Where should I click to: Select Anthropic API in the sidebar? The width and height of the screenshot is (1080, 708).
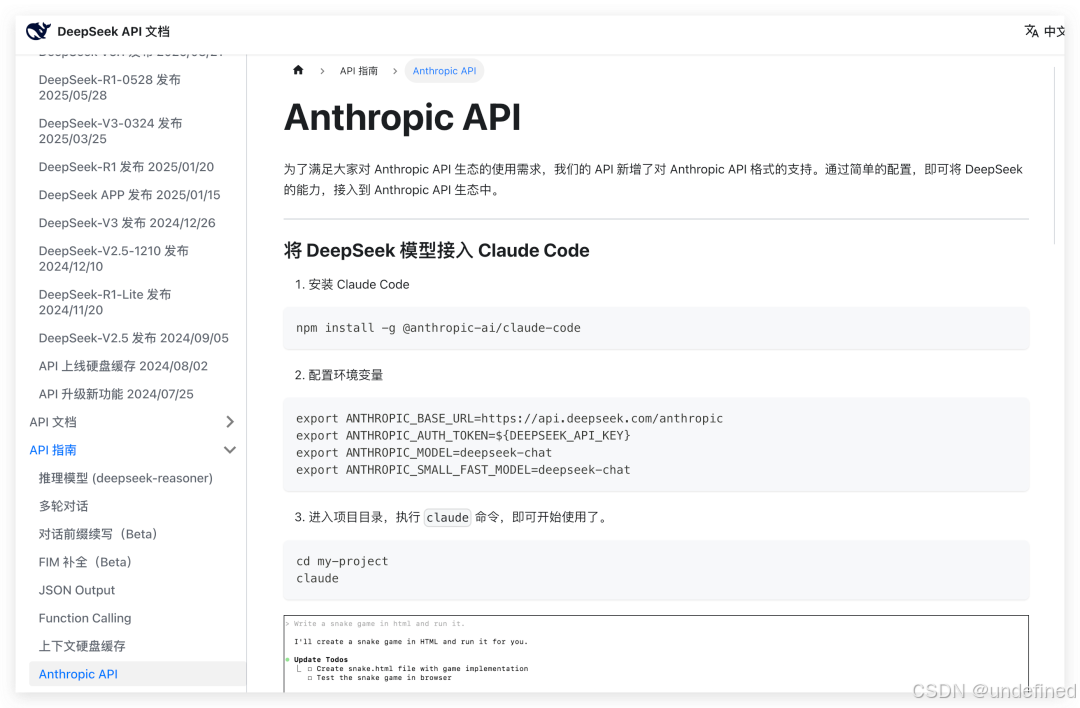pos(137,674)
